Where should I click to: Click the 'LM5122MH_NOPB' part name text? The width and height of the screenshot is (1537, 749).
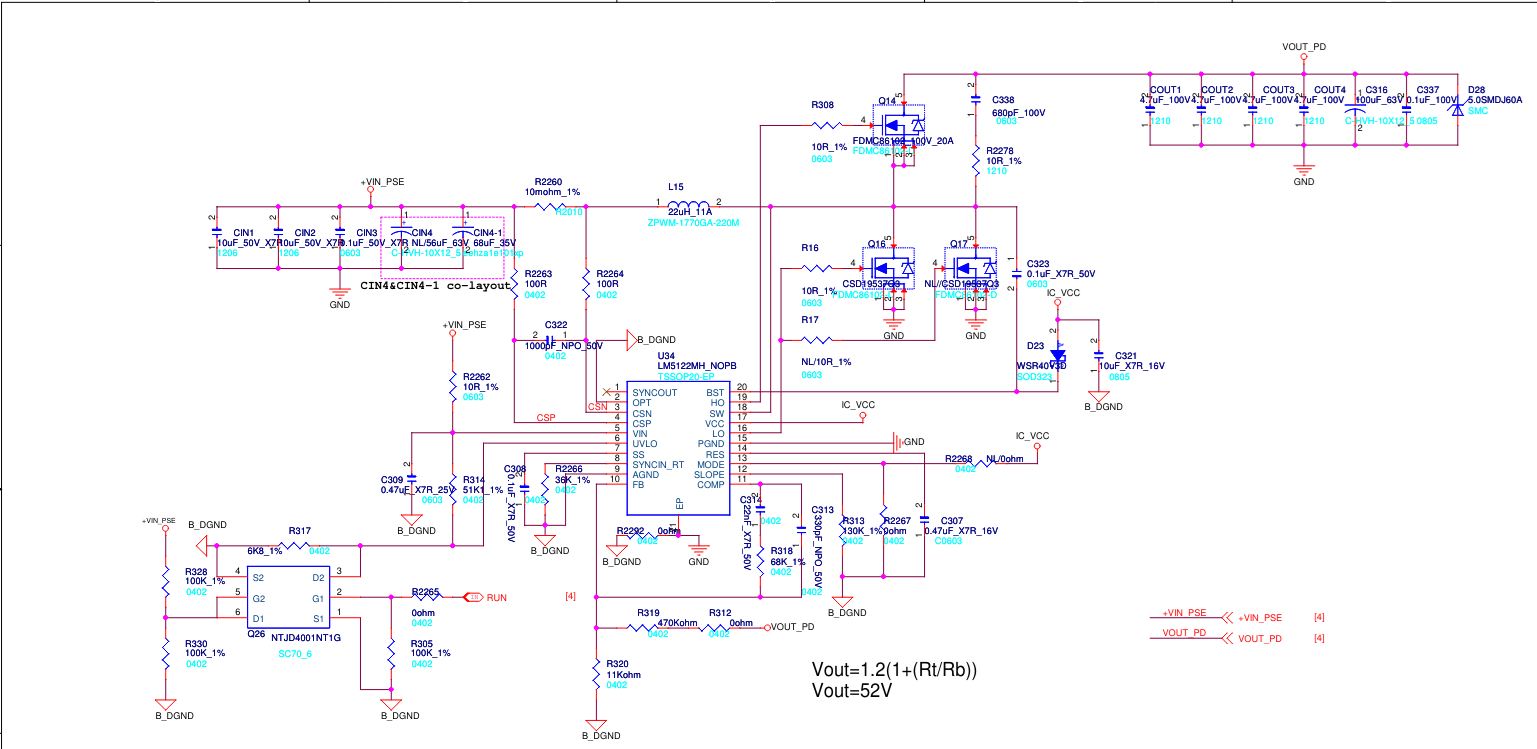tap(696, 365)
